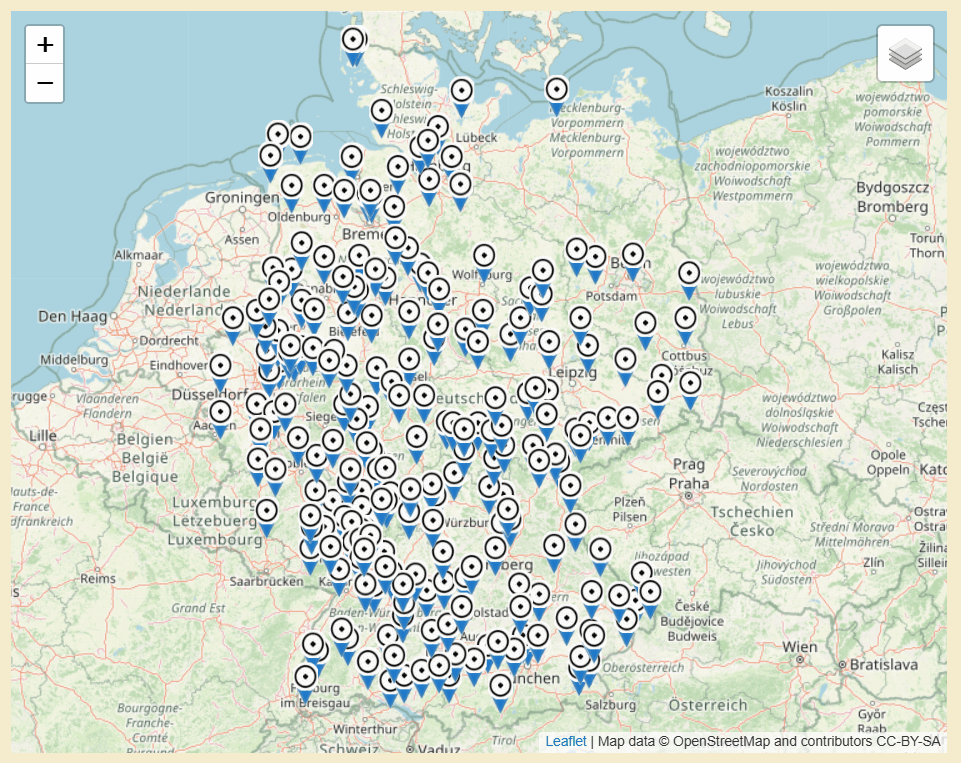
Task: Zoom in with the plus button
Action: [x=45, y=45]
